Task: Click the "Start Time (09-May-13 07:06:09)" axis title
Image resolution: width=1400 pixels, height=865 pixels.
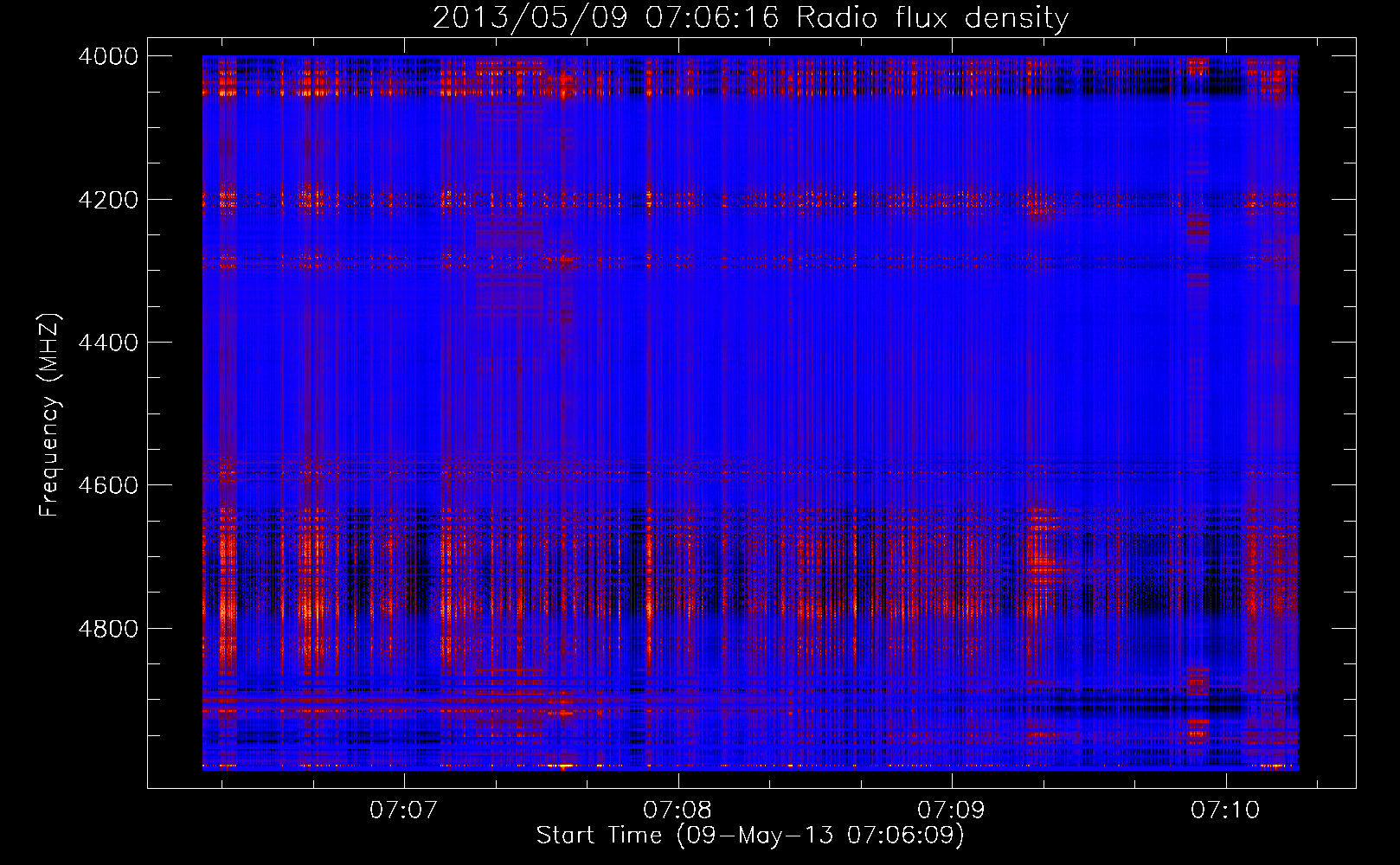Action: pyautogui.click(x=750, y=836)
